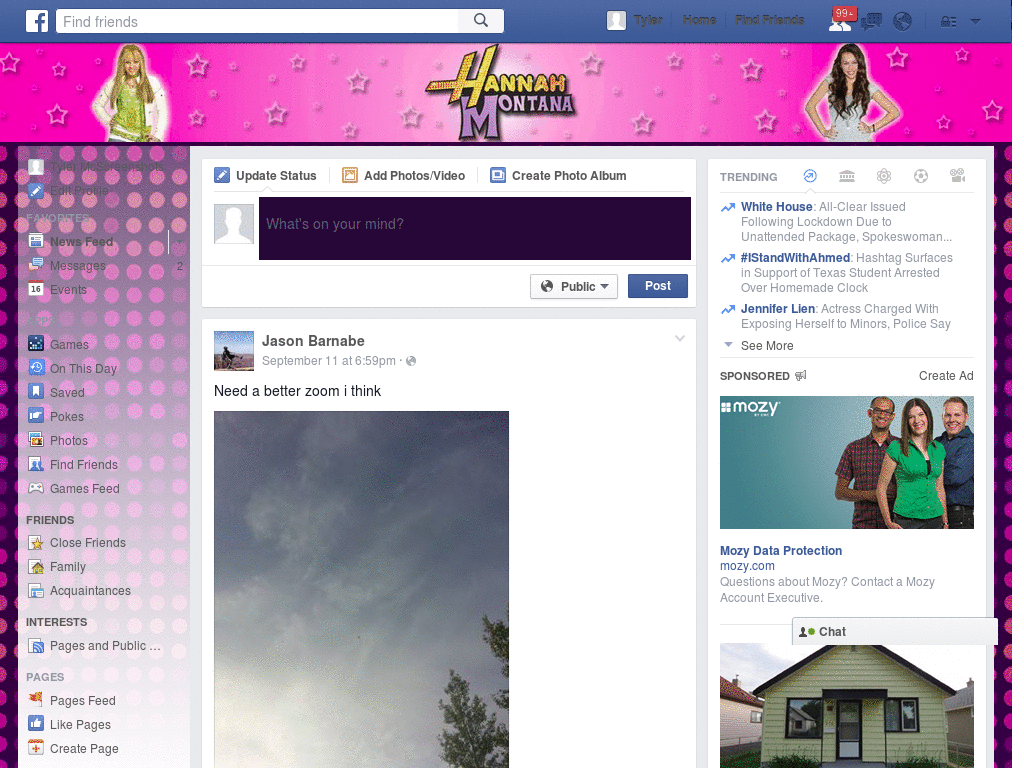
Task: Show Politics trends via government building icon
Action: point(846,176)
